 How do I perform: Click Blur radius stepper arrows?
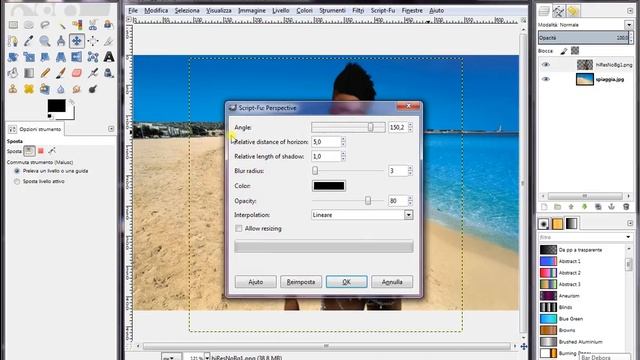click(x=410, y=171)
